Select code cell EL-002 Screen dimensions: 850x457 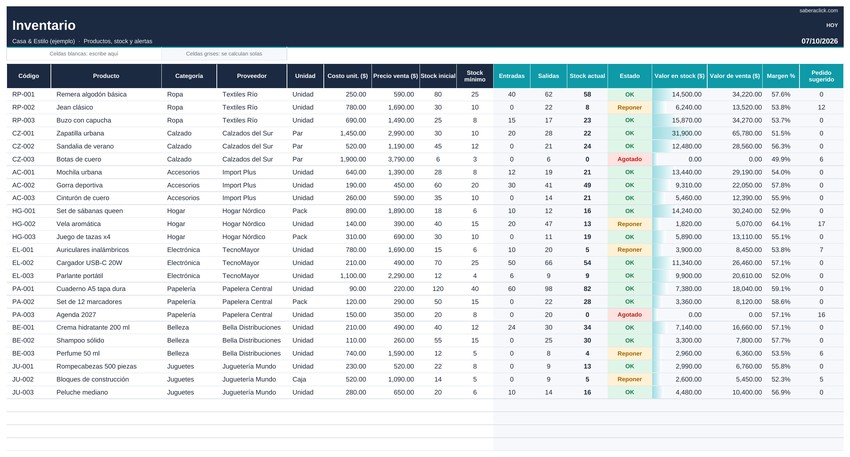(x=23, y=263)
